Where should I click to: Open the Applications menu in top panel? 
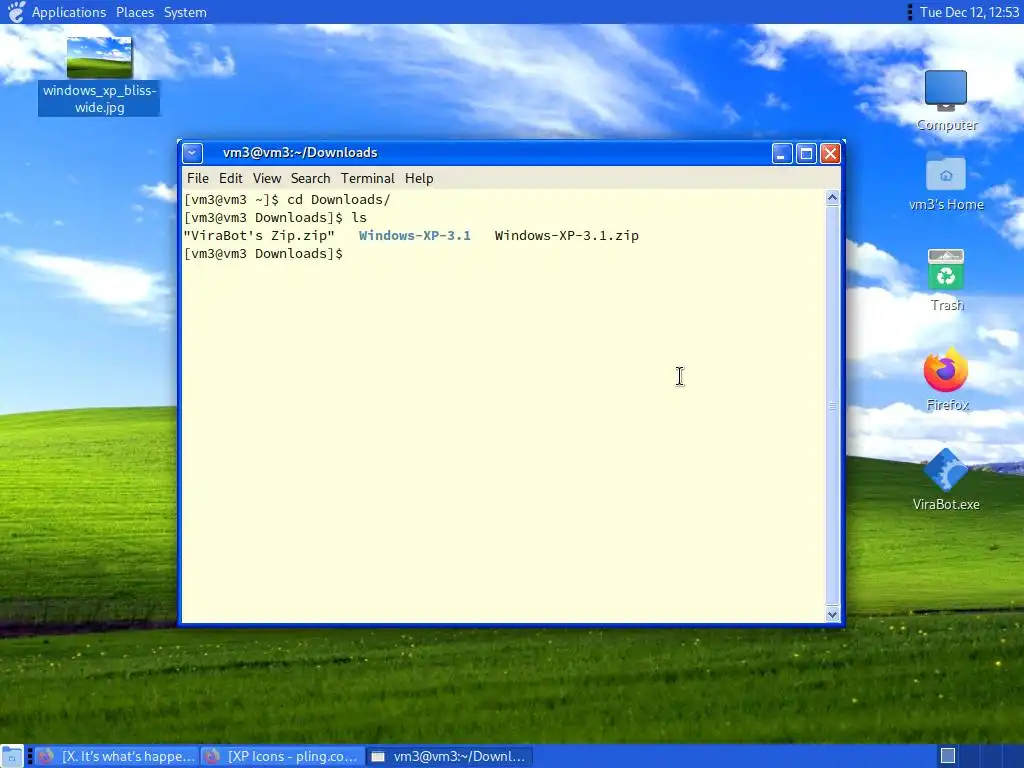(x=69, y=12)
